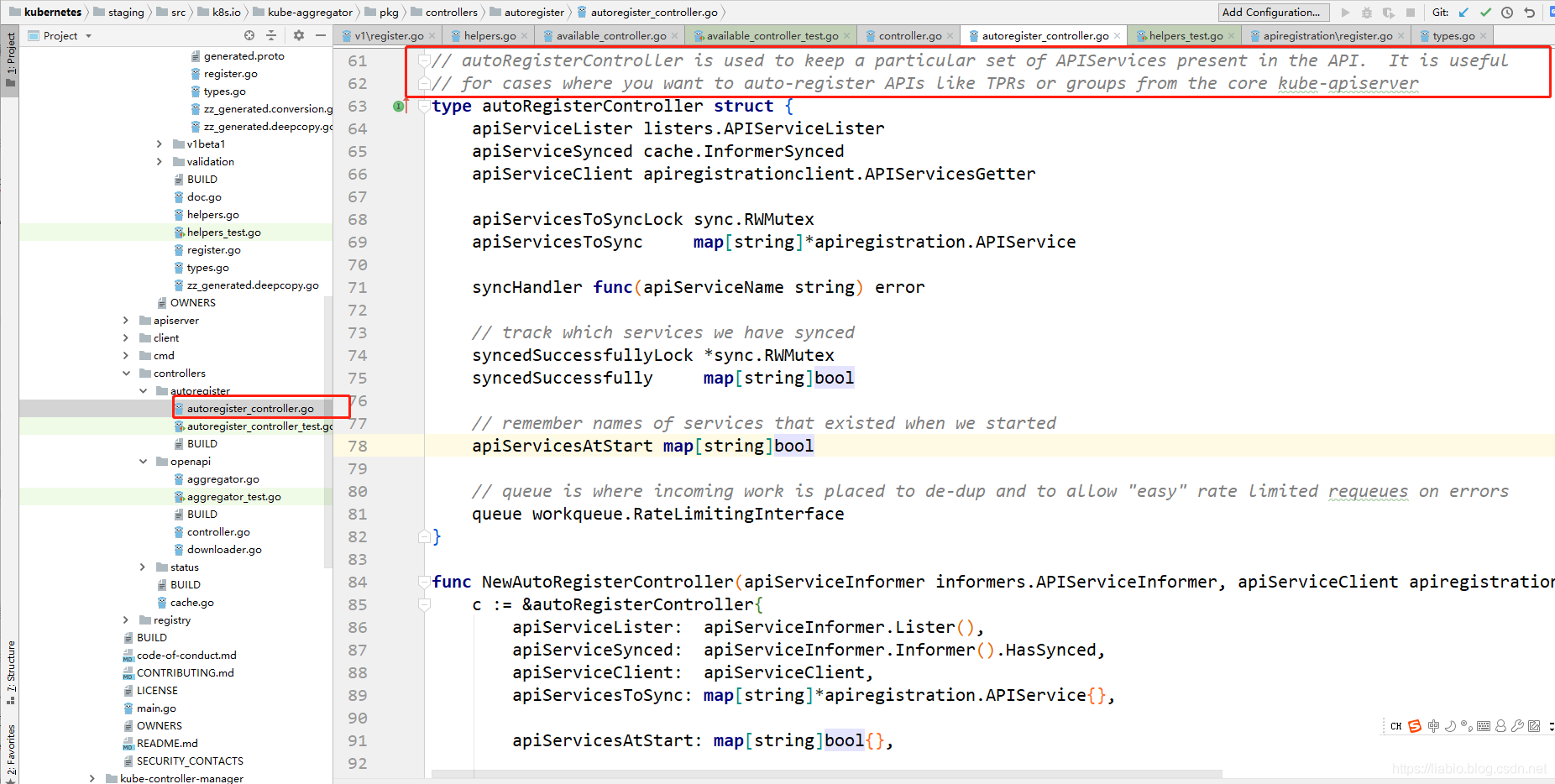
Task: Open Git Show History clock icon
Action: [1507, 13]
